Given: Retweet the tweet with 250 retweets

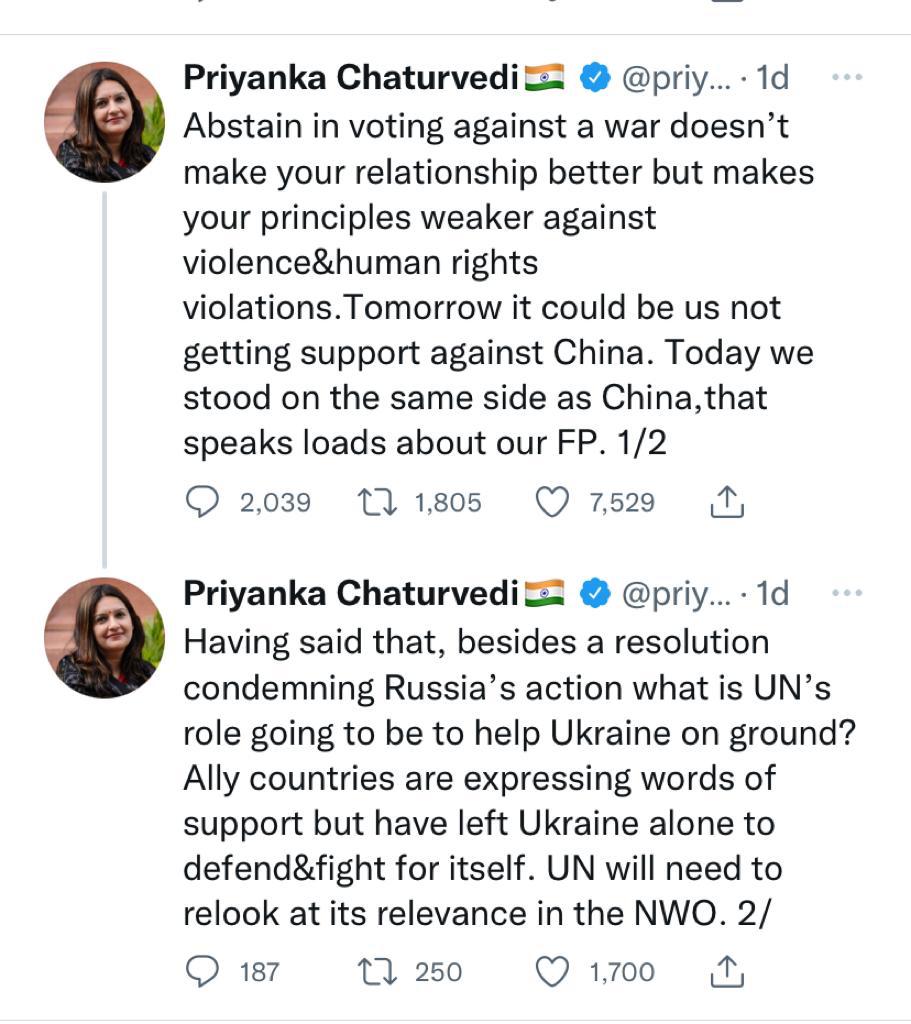Looking at the screenshot, I should (x=377, y=971).
